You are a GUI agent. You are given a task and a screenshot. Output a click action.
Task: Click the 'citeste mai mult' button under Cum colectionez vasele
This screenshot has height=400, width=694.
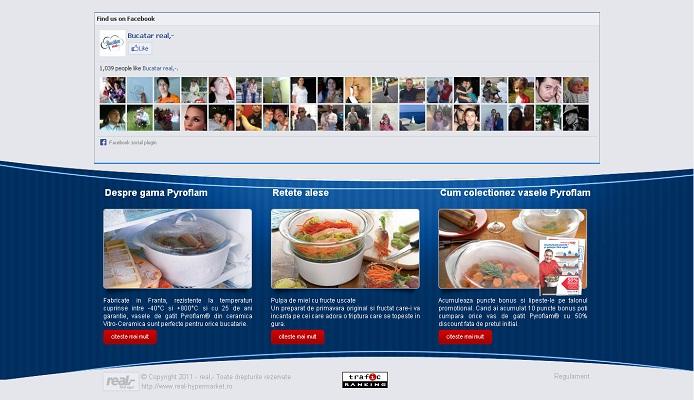[465, 337]
